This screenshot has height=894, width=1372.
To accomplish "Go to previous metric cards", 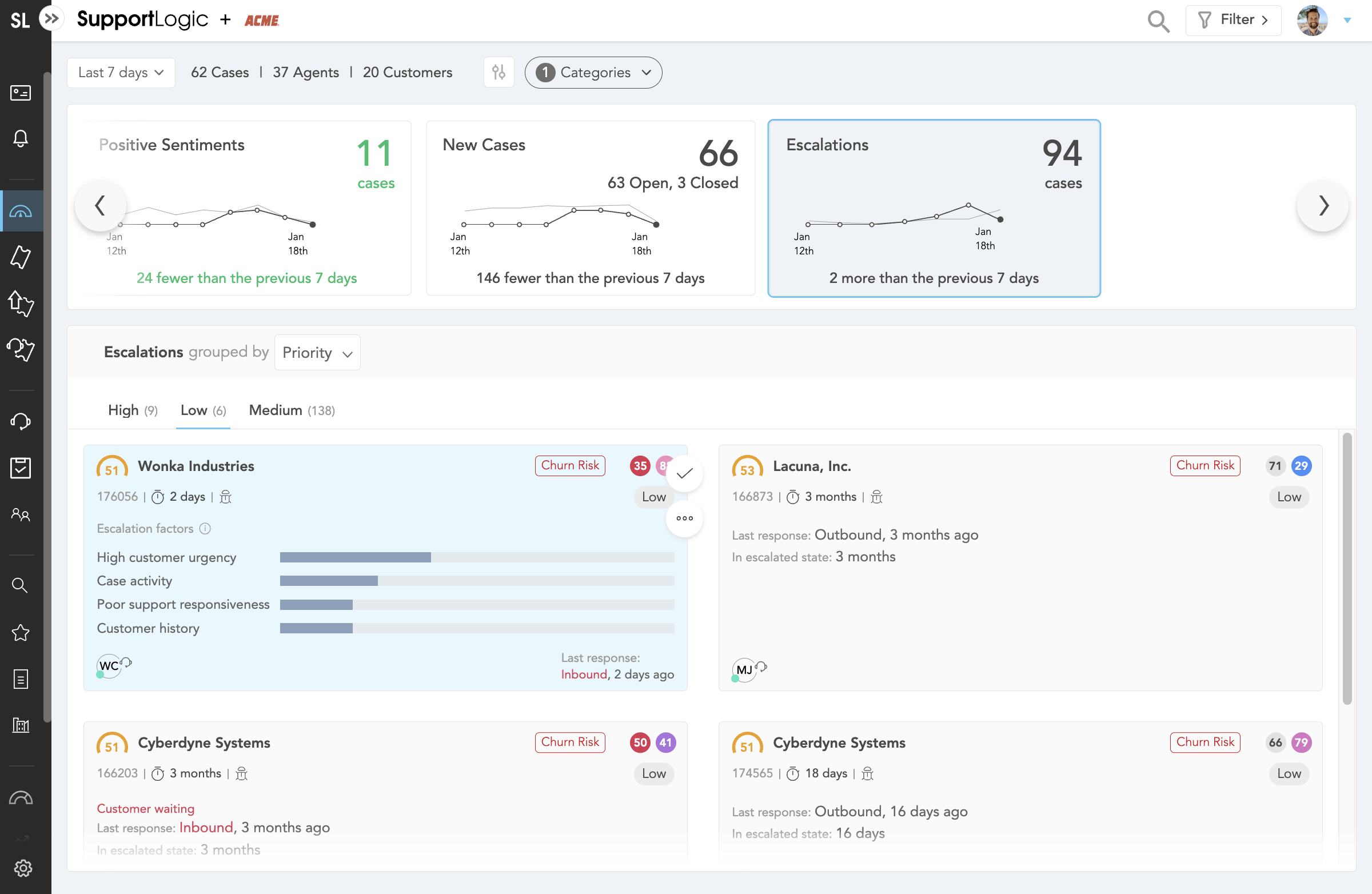I will [x=100, y=205].
